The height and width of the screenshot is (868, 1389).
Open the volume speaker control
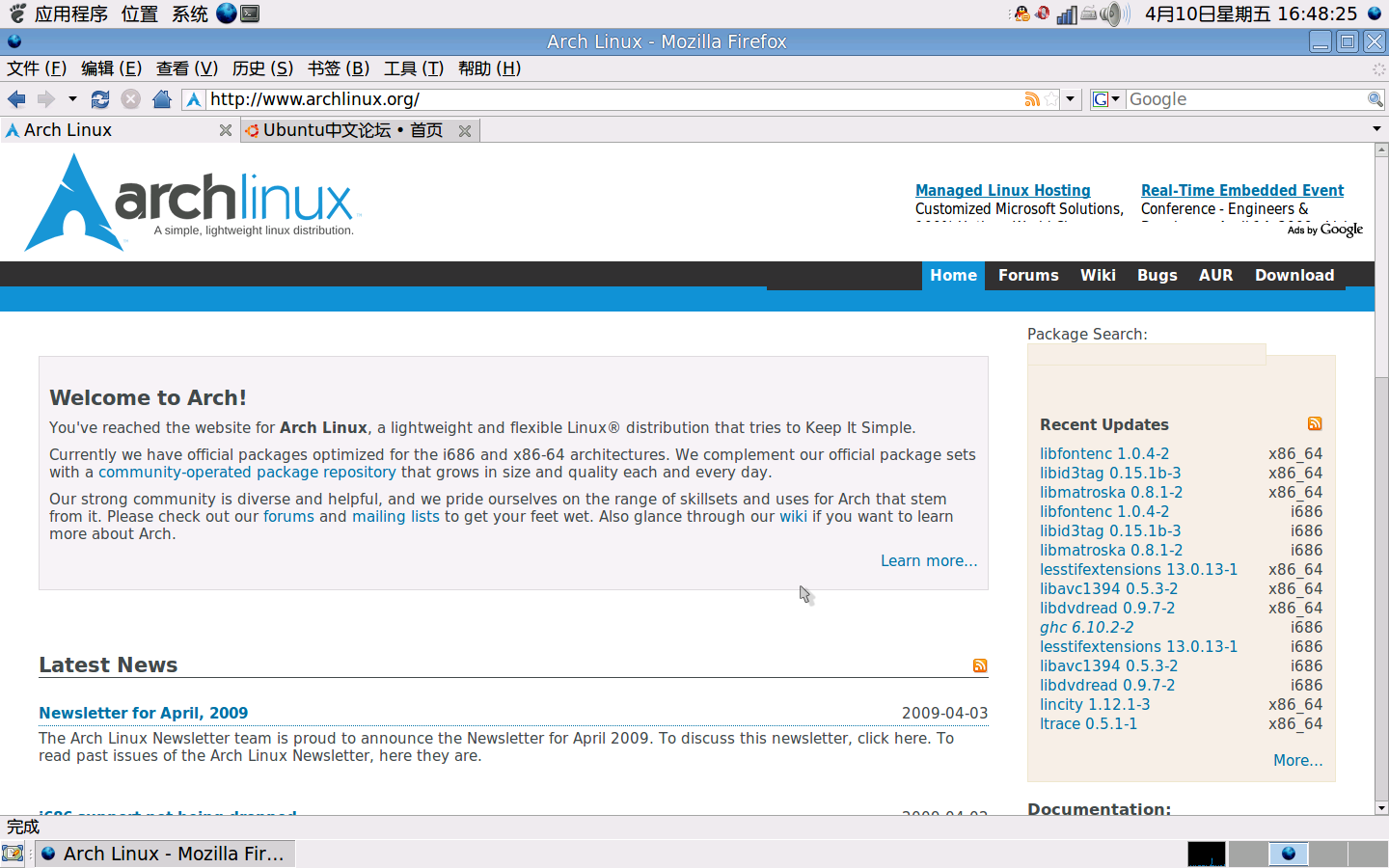[x=1115, y=14]
